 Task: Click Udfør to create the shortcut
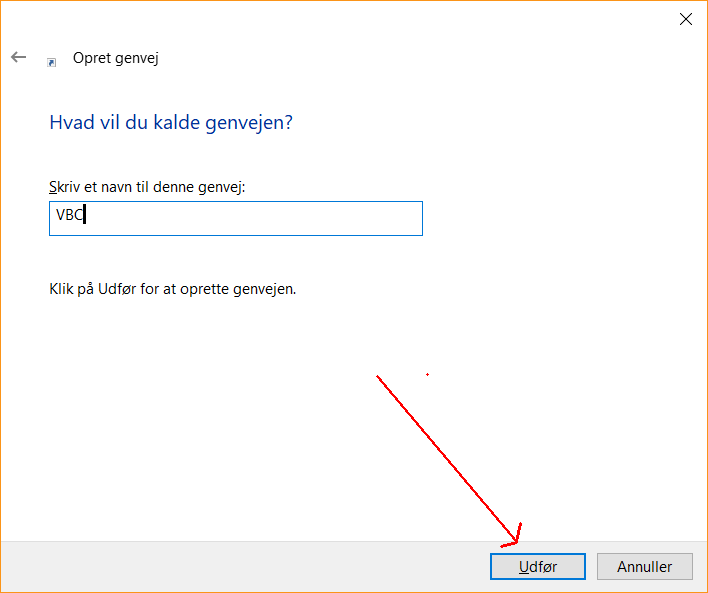538,566
